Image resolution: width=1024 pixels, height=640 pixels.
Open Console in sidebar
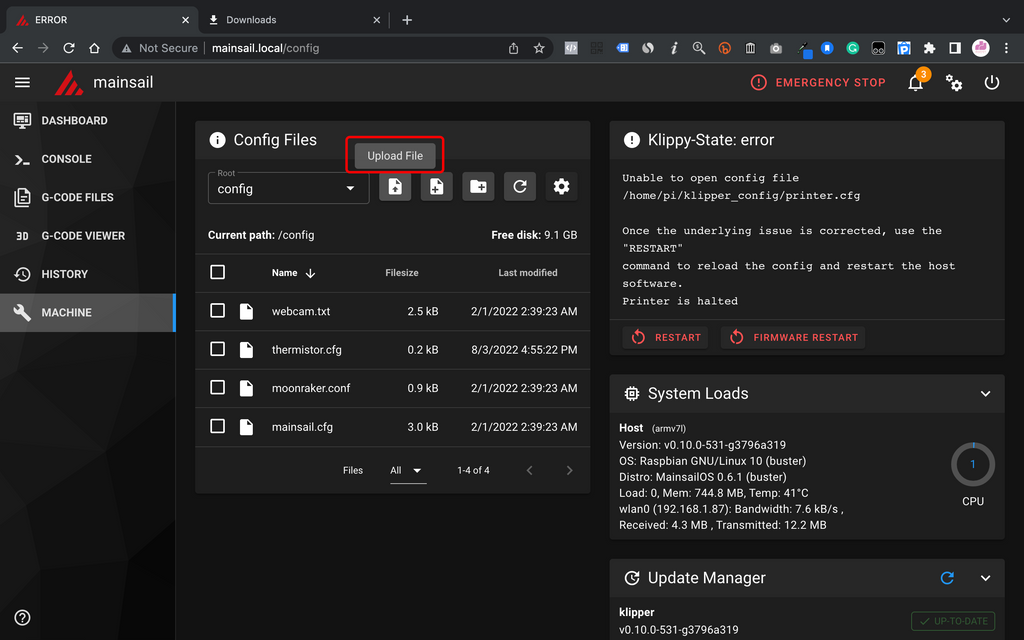click(x=88, y=159)
